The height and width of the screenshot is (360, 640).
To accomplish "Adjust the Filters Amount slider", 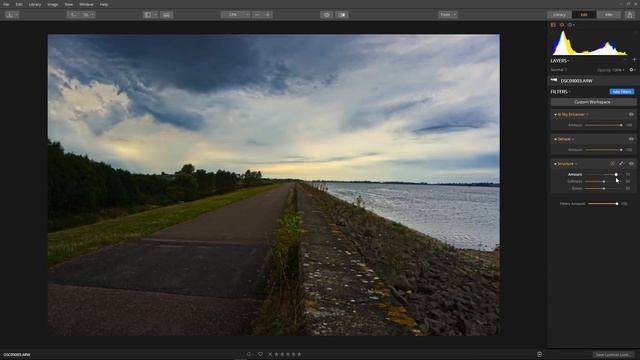I will [603, 203].
